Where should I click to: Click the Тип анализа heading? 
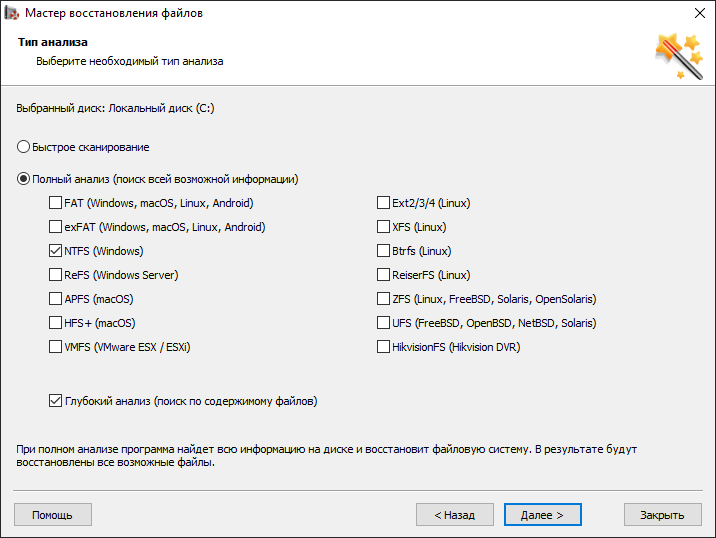pyautogui.click(x=53, y=42)
